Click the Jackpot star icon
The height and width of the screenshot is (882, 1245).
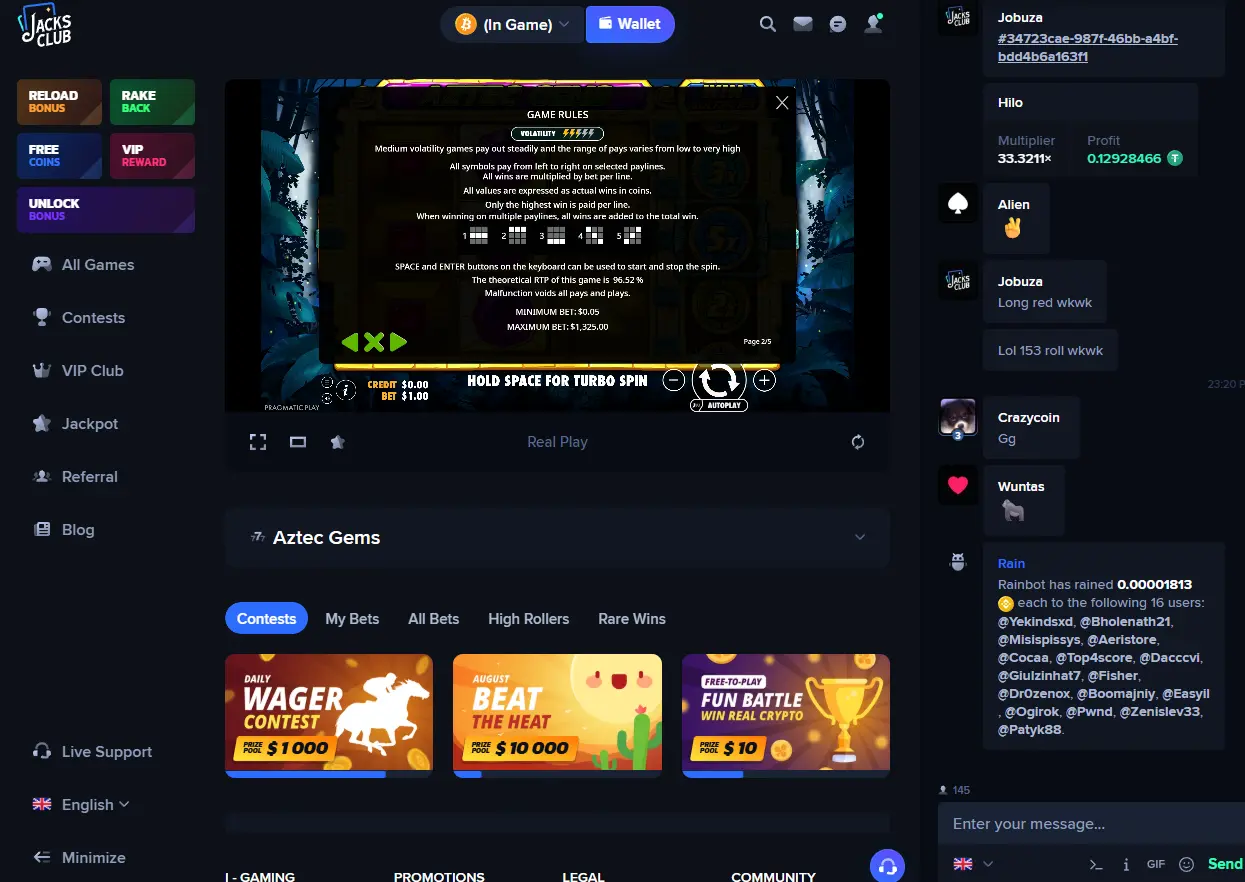tap(42, 424)
